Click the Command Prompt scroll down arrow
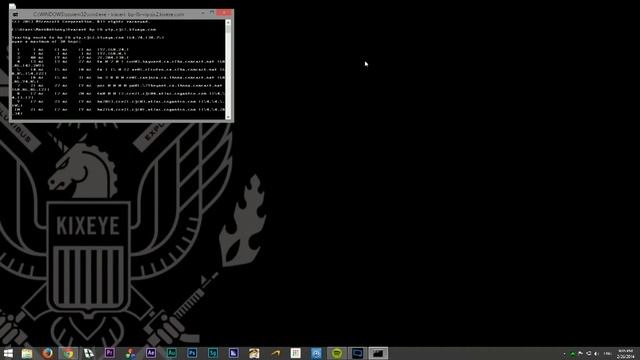Viewport: 640px width, 360px height. 228,117
